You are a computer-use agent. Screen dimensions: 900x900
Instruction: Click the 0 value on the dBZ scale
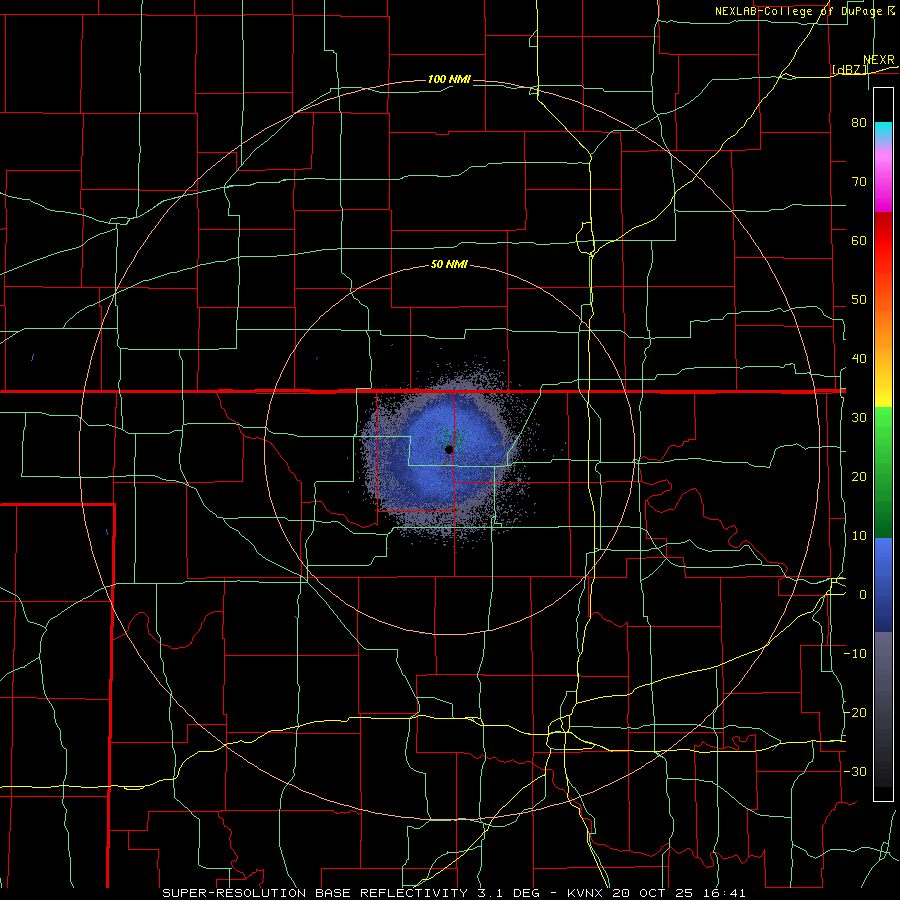pyautogui.click(x=863, y=595)
